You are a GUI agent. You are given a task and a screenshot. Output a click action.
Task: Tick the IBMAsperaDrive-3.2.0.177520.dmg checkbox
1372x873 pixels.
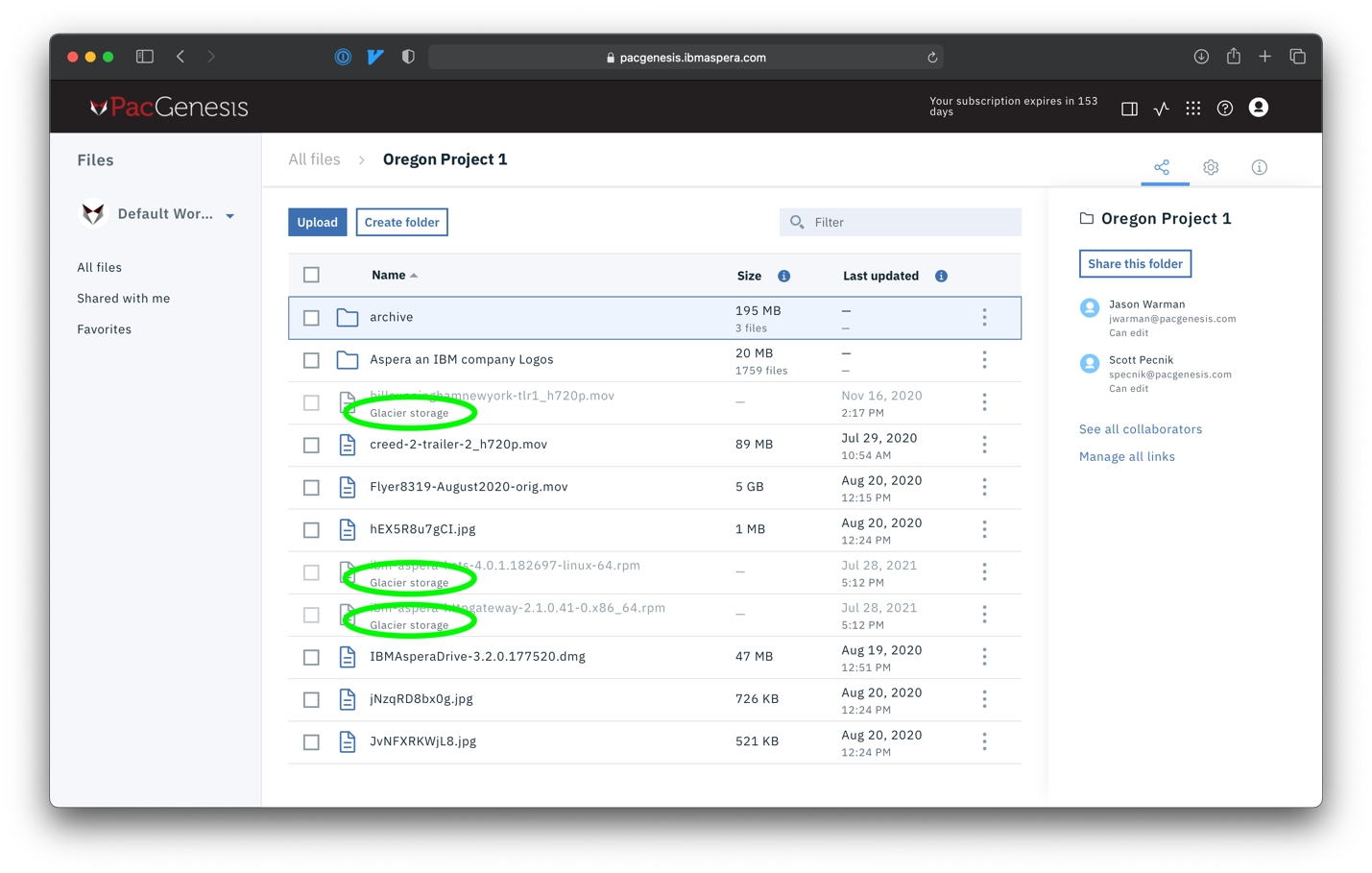pos(311,657)
